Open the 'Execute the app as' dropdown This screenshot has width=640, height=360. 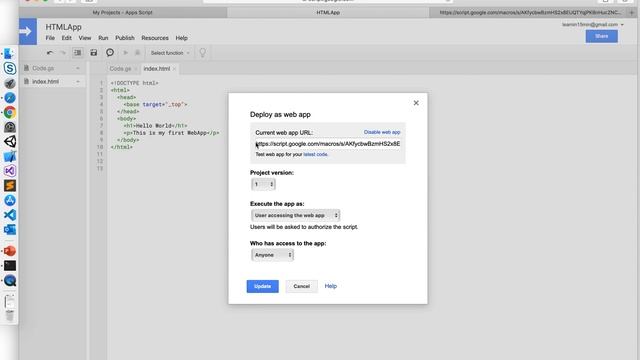[x=296, y=216]
